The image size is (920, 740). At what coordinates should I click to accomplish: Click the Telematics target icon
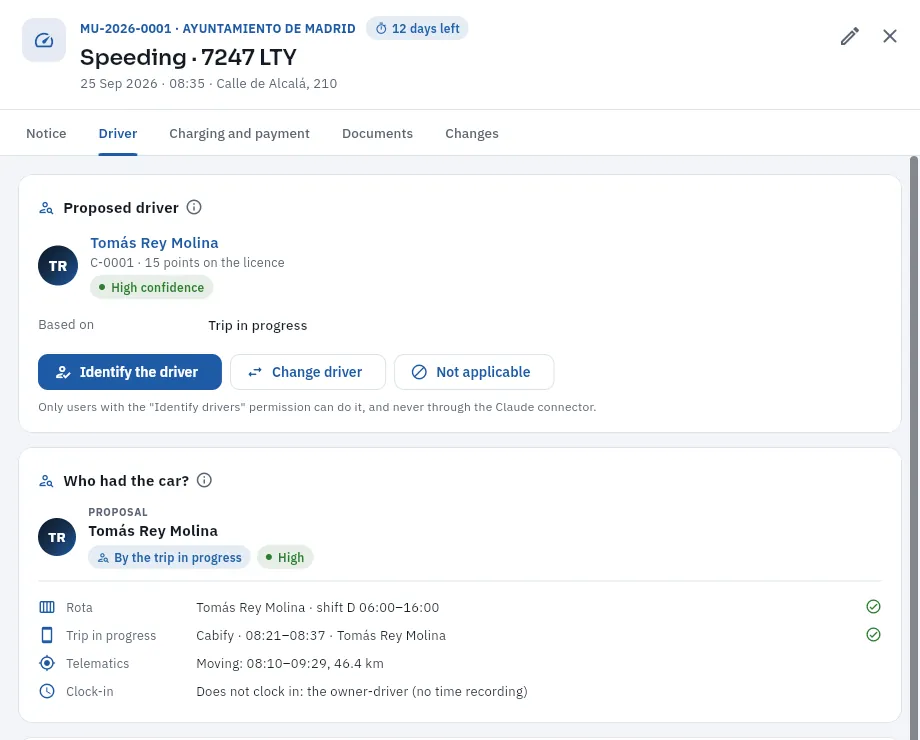coord(47,663)
